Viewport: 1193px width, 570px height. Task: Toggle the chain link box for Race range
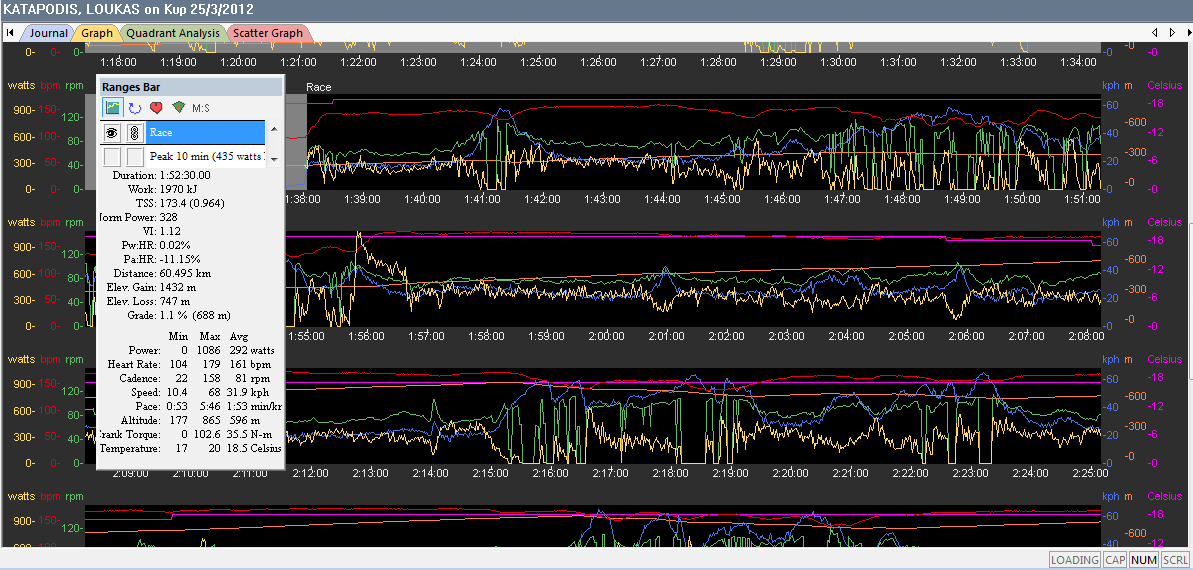coord(135,132)
